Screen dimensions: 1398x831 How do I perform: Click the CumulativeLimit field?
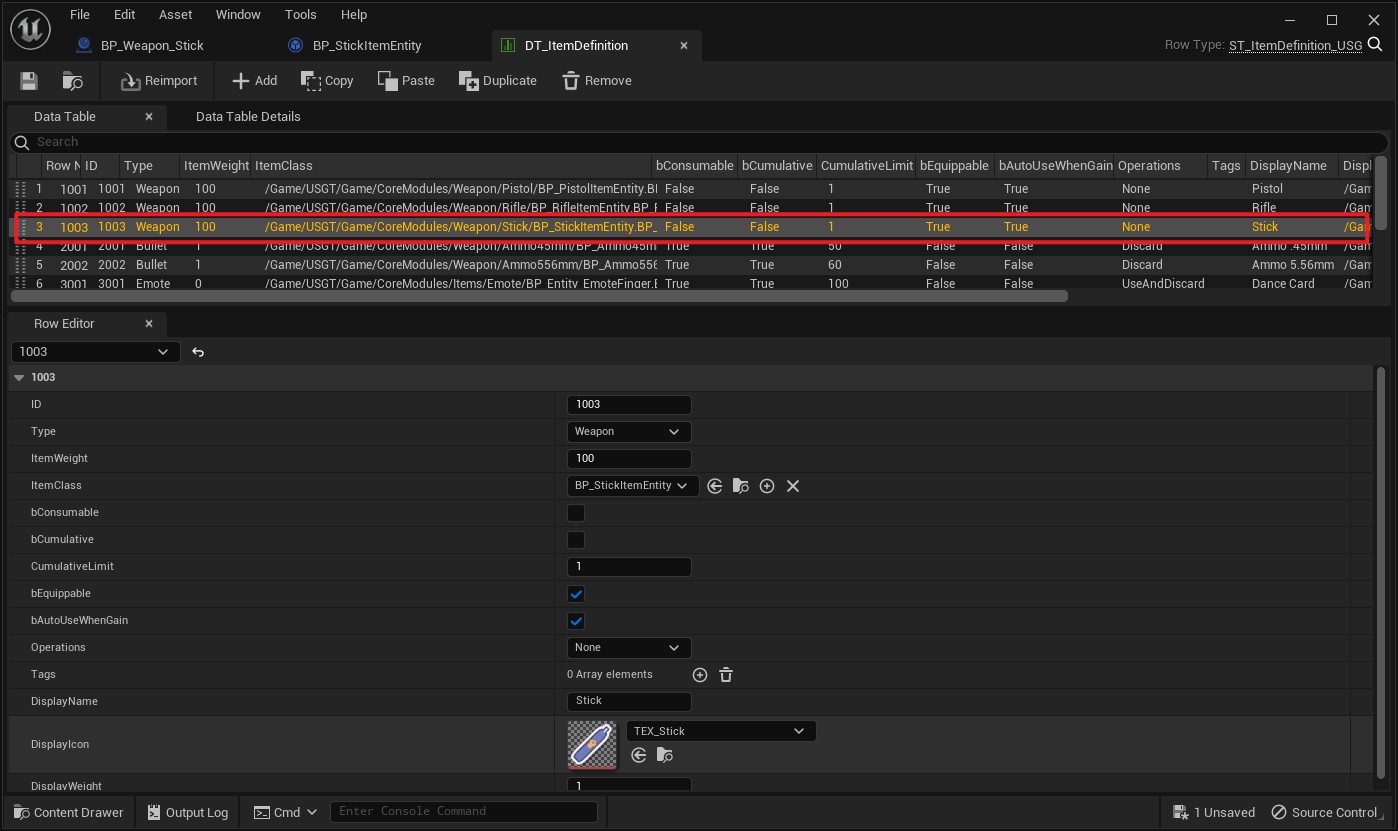tap(629, 567)
